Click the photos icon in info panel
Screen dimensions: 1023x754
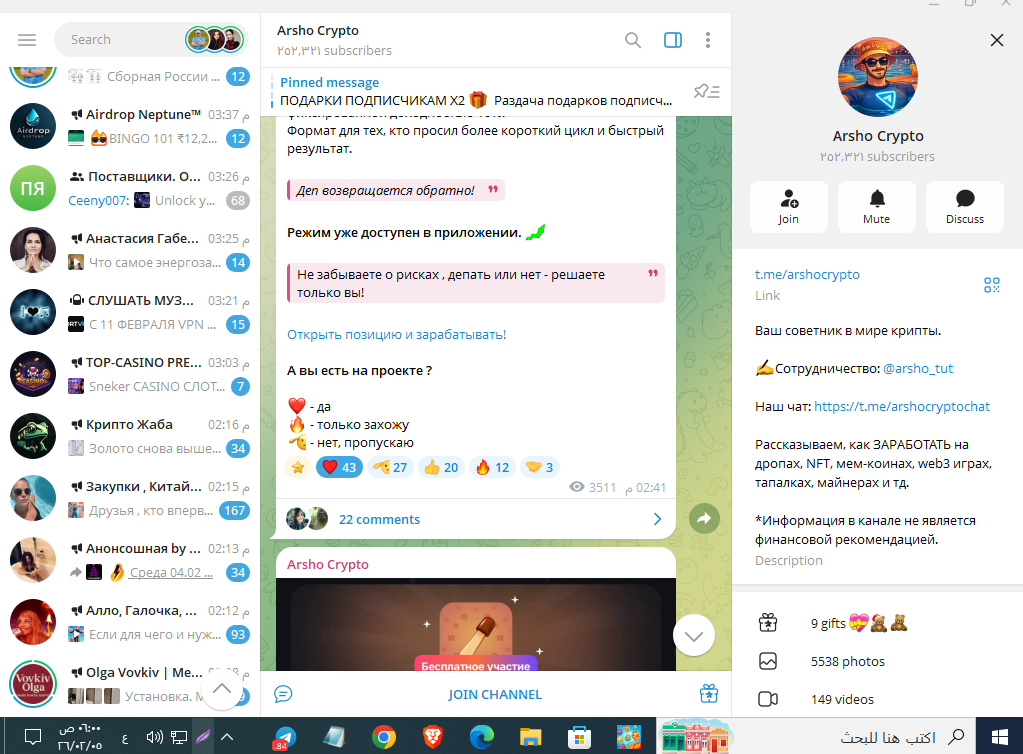[768, 661]
